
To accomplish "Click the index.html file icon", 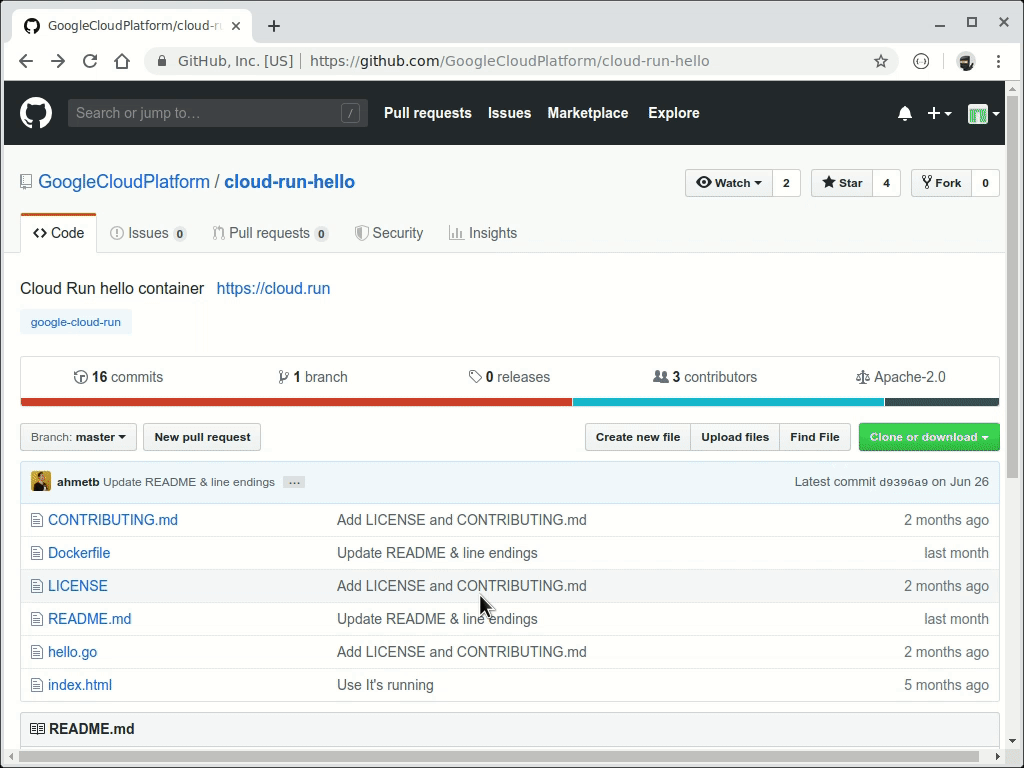I will click(37, 685).
